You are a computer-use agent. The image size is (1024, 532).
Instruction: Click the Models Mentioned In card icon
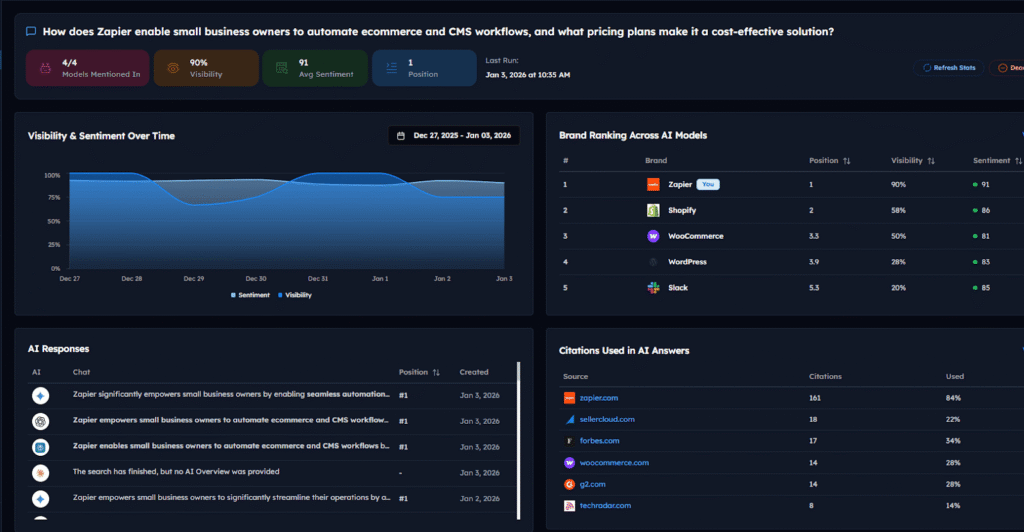45,68
